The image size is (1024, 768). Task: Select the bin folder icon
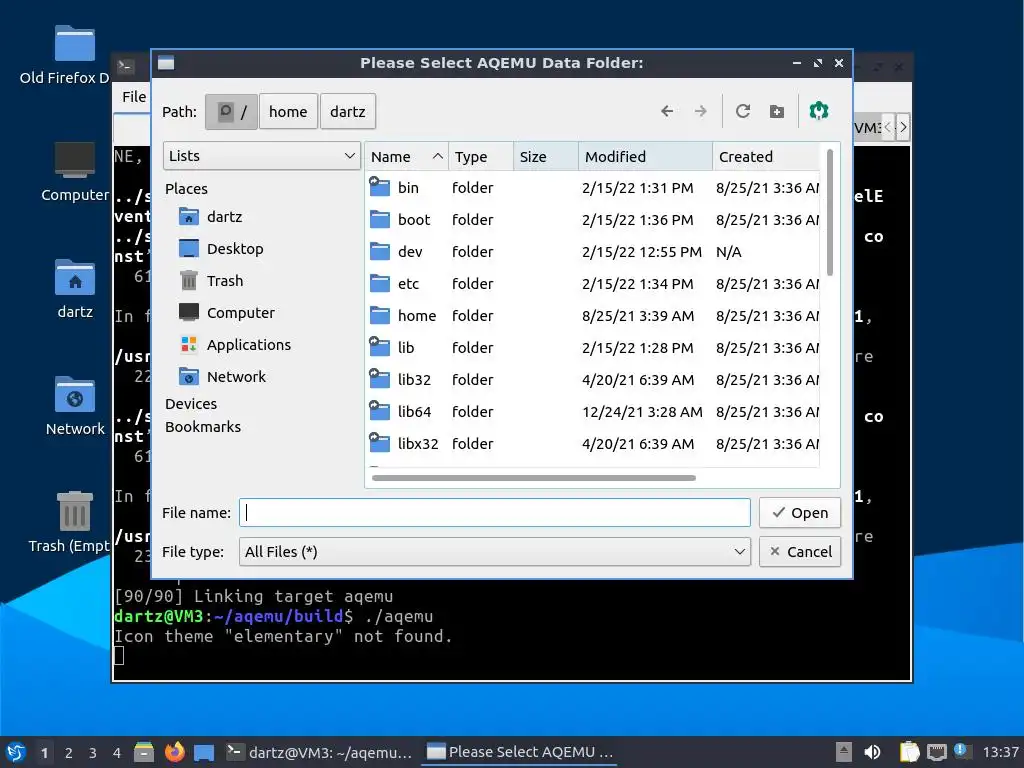(x=379, y=187)
